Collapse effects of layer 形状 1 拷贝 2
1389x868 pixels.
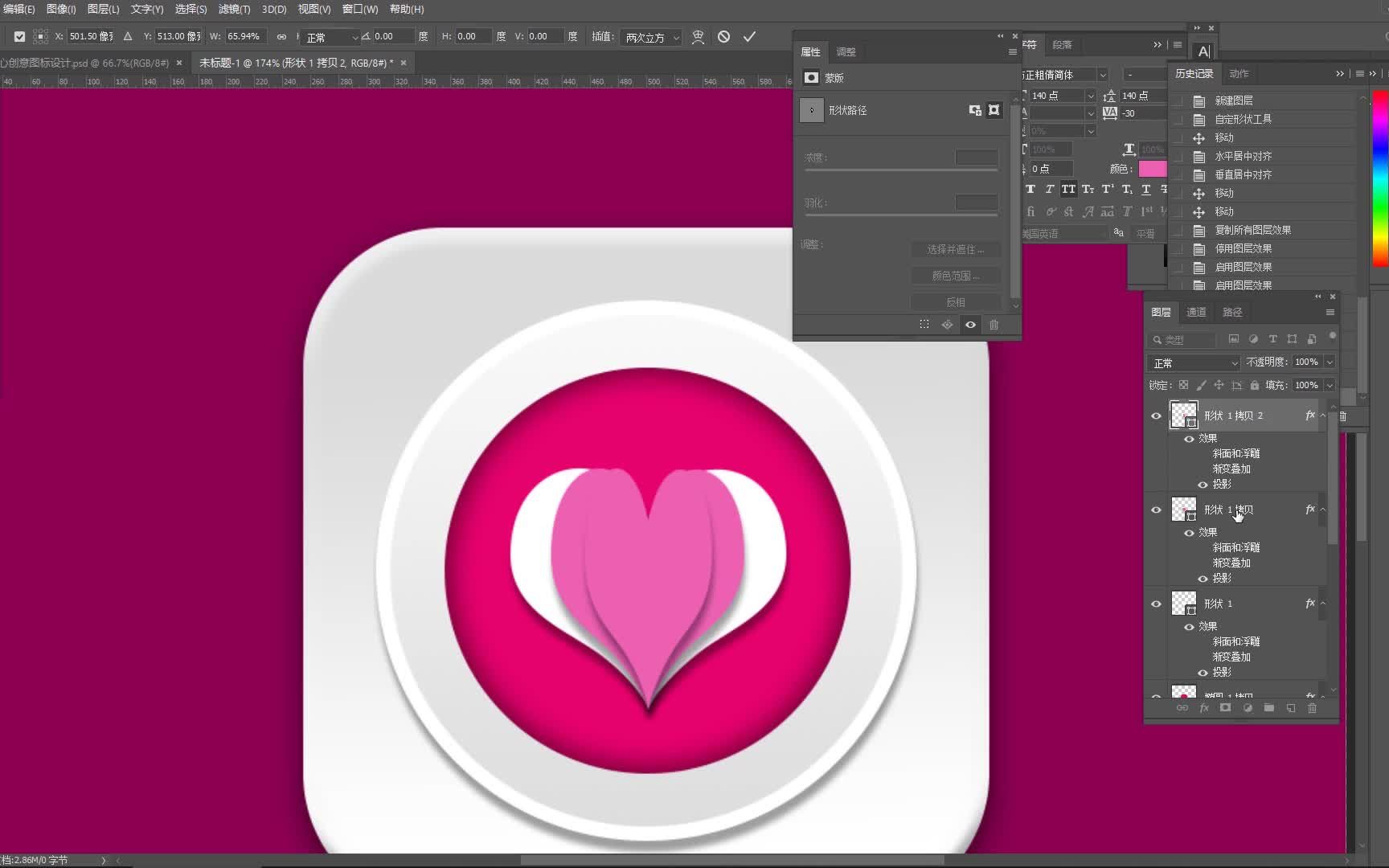pos(1322,416)
